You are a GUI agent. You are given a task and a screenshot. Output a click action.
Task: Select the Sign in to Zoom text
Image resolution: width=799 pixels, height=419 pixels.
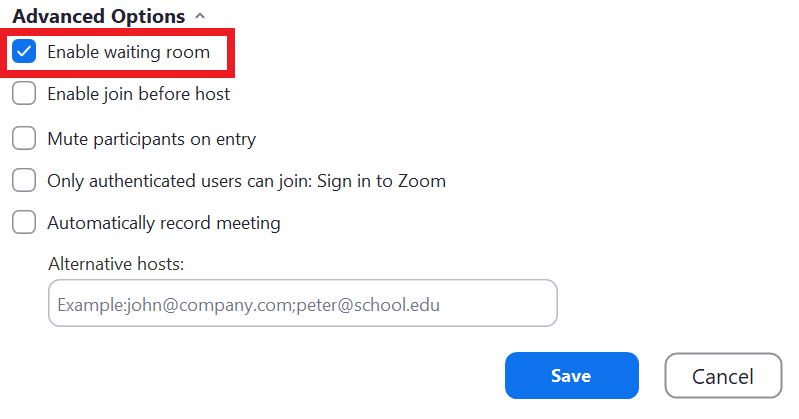(x=381, y=181)
